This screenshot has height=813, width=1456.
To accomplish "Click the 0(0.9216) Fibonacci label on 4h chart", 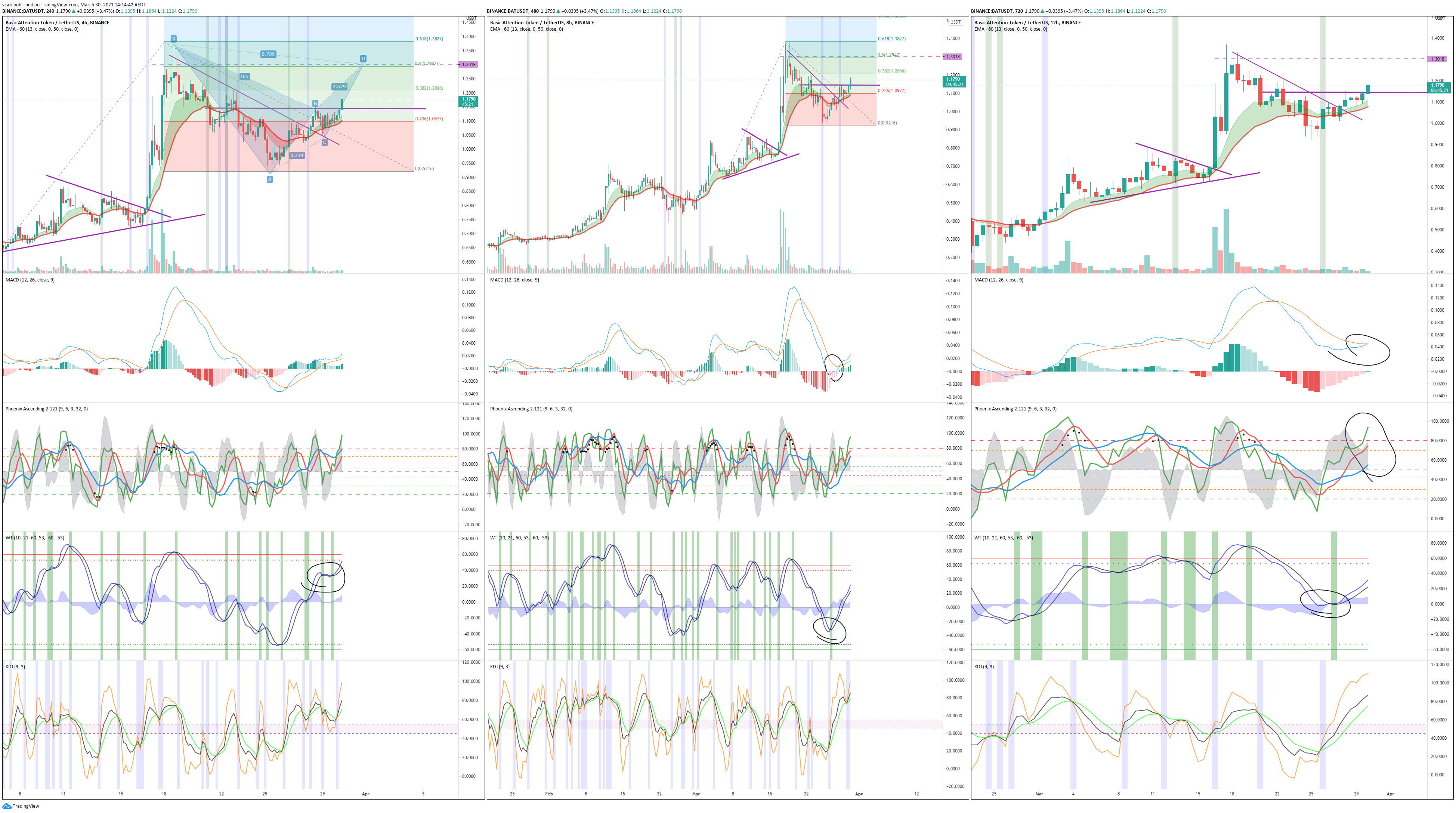I will click(424, 169).
